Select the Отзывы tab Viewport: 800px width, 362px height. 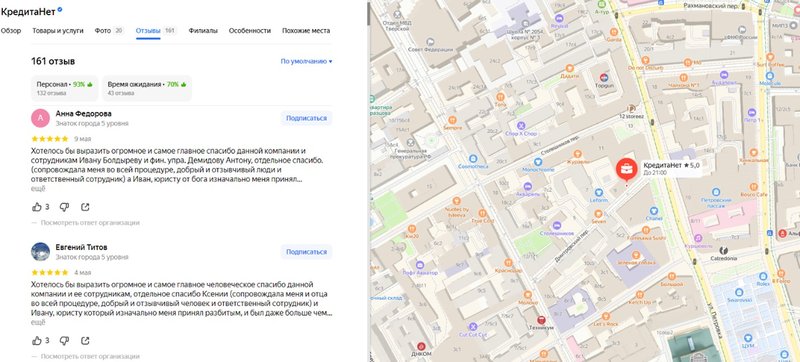tap(156, 31)
